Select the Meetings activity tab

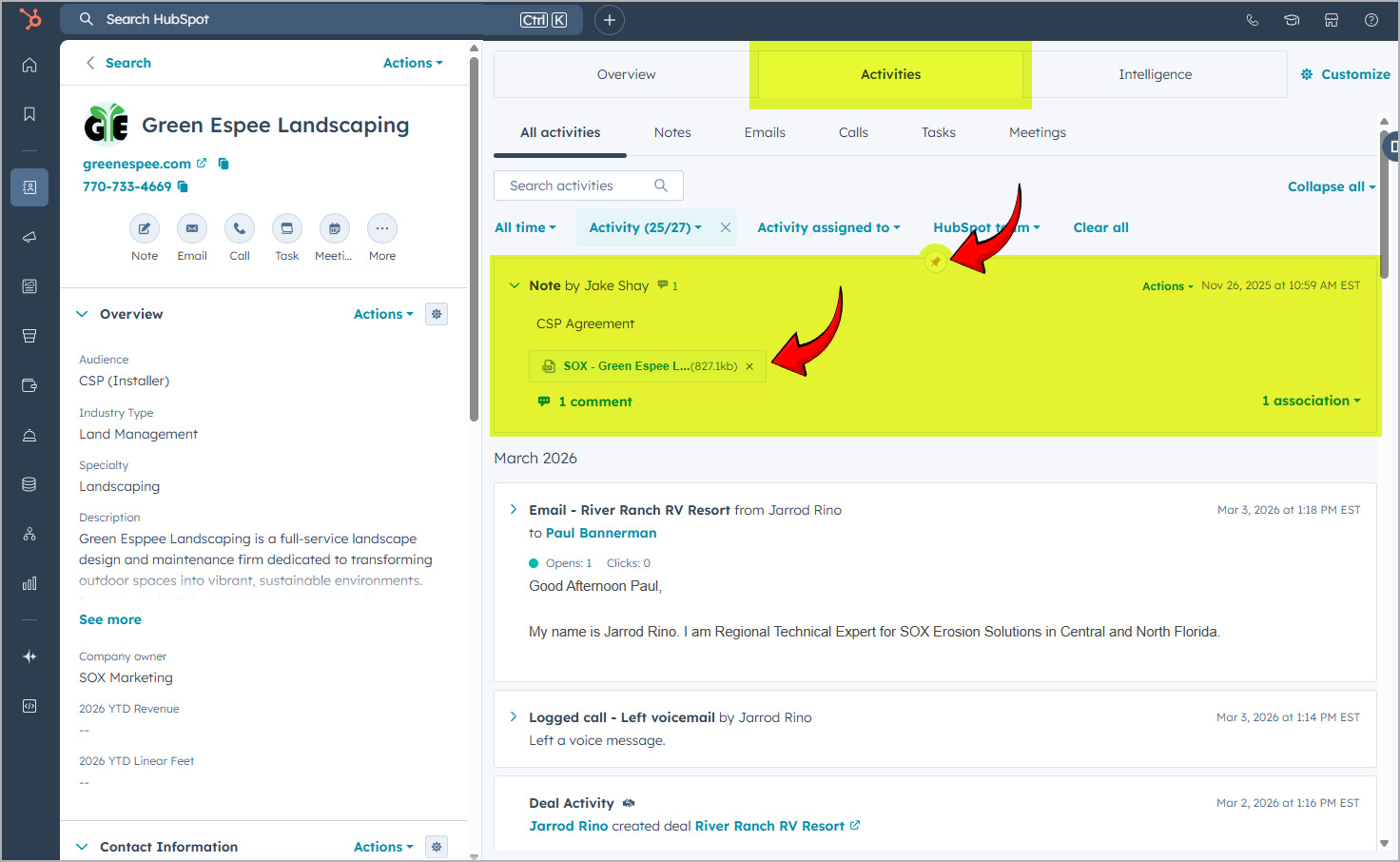[x=1037, y=132]
